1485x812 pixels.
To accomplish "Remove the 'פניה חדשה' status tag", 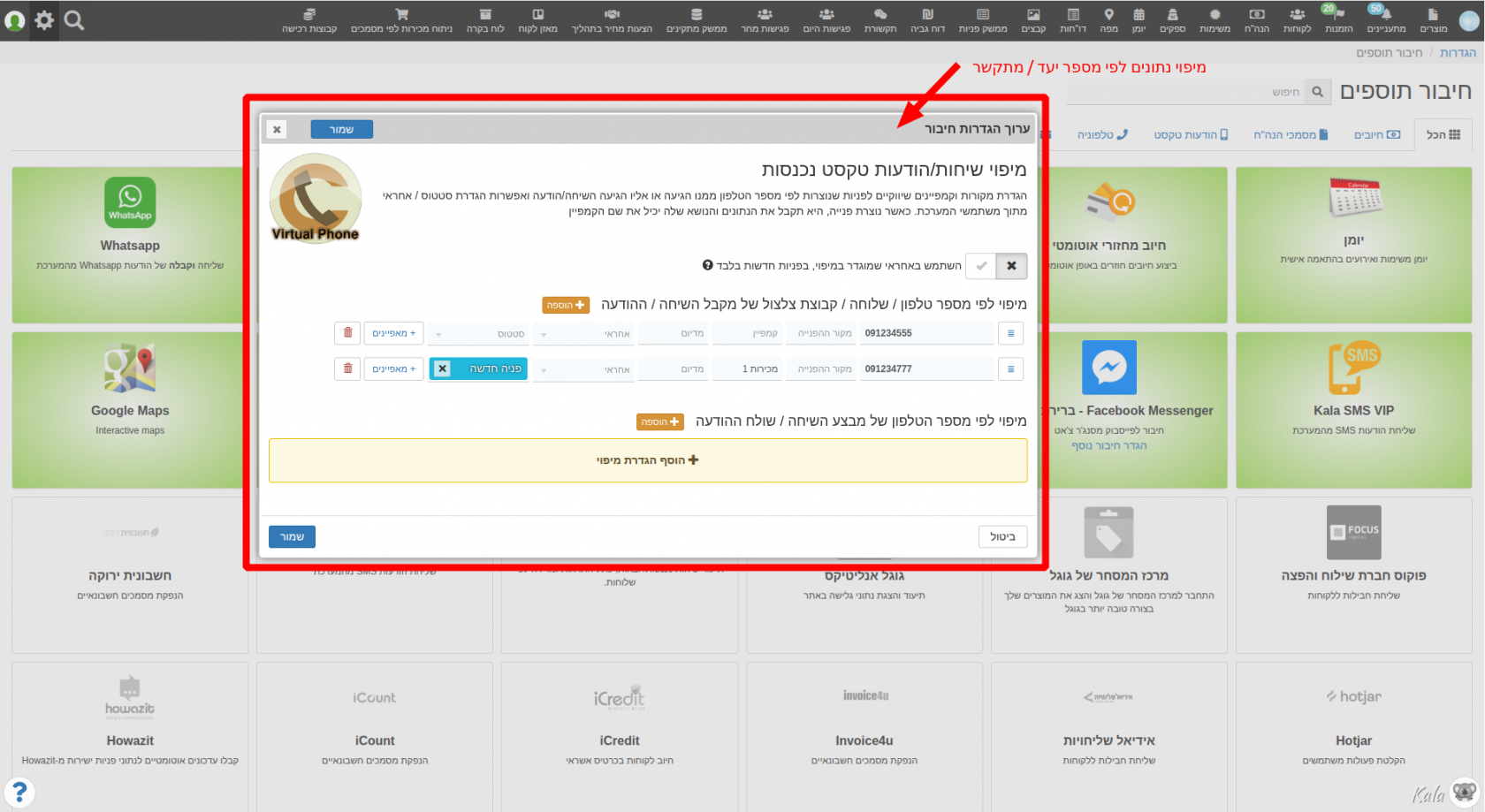I will point(443,368).
